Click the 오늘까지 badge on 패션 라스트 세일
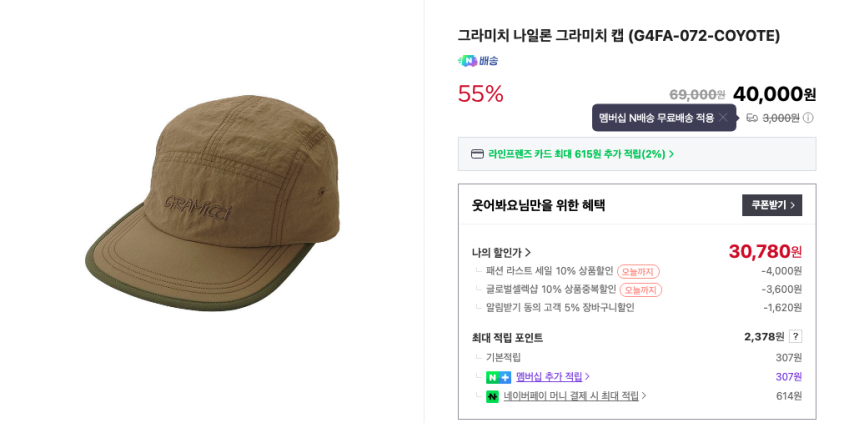The height and width of the screenshot is (423, 849). pyautogui.click(x=638, y=271)
